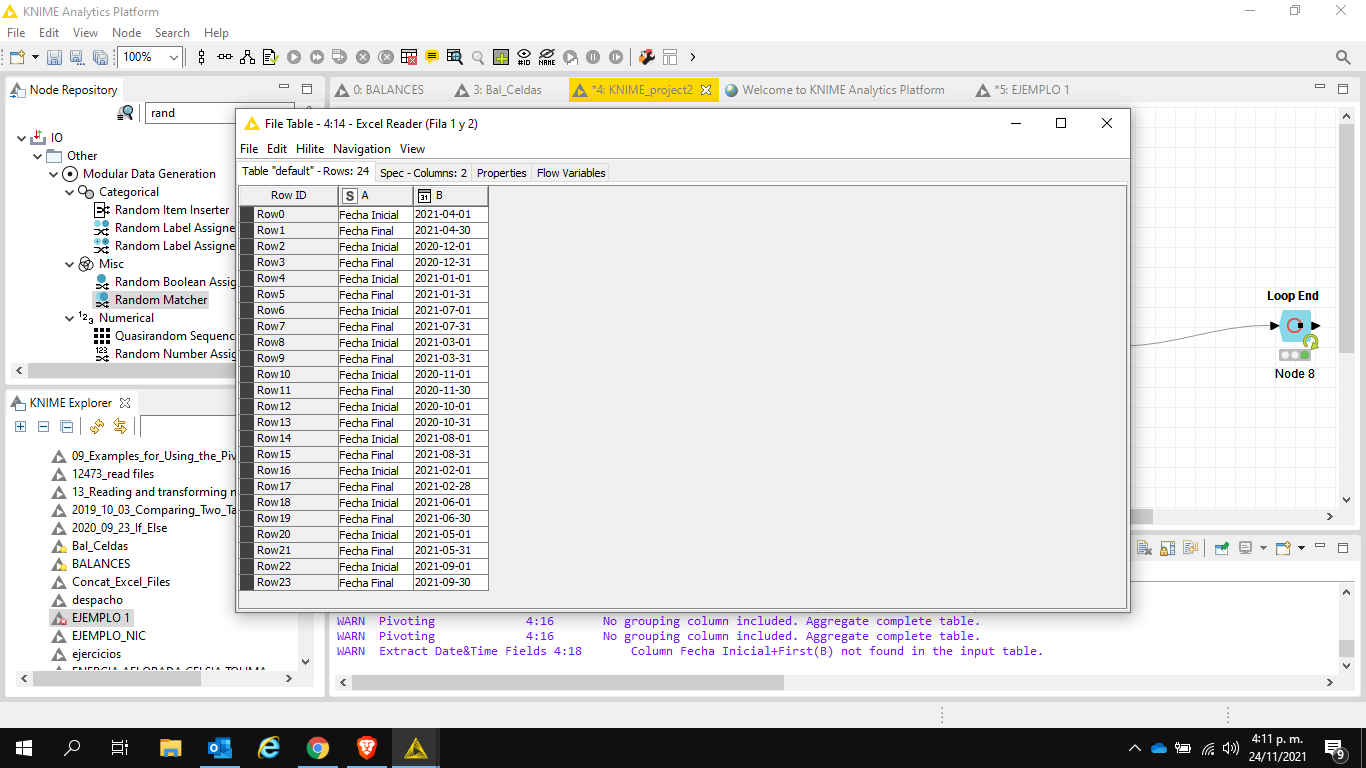Open the Search menu in the main menu bar
Screen dimensions: 1366x768
point(172,32)
